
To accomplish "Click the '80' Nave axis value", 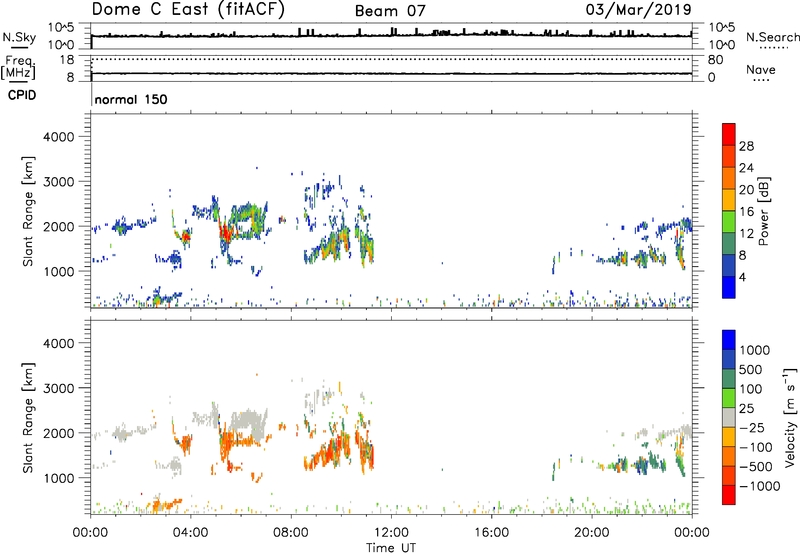I will tap(715, 60).
